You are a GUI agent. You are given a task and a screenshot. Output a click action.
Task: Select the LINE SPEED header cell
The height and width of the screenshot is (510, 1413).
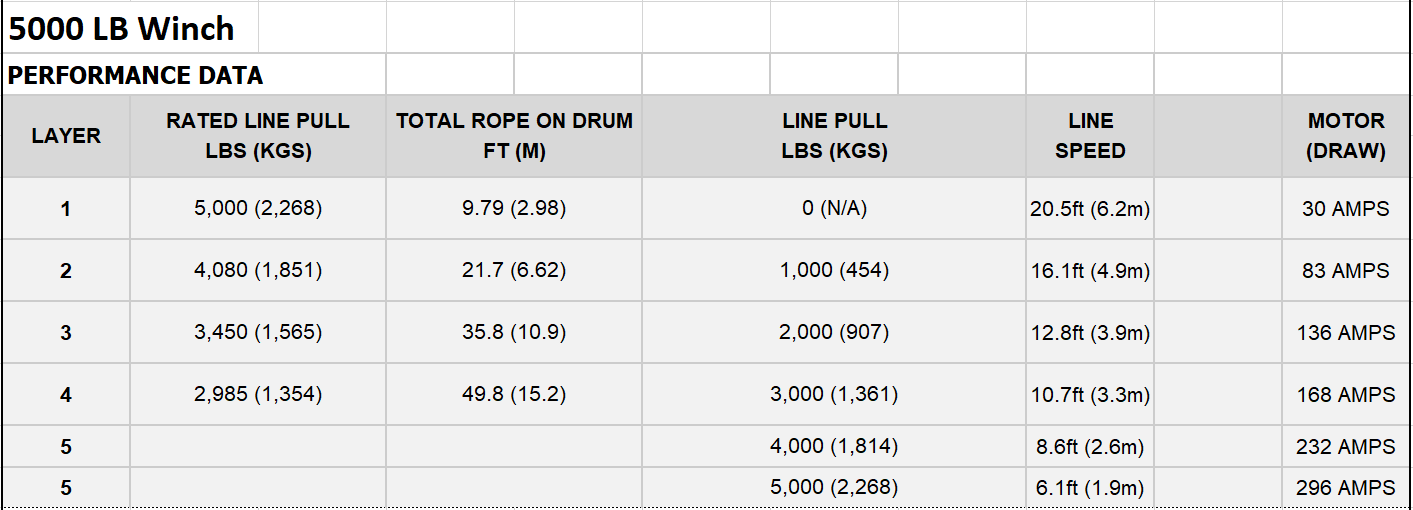(x=1090, y=136)
